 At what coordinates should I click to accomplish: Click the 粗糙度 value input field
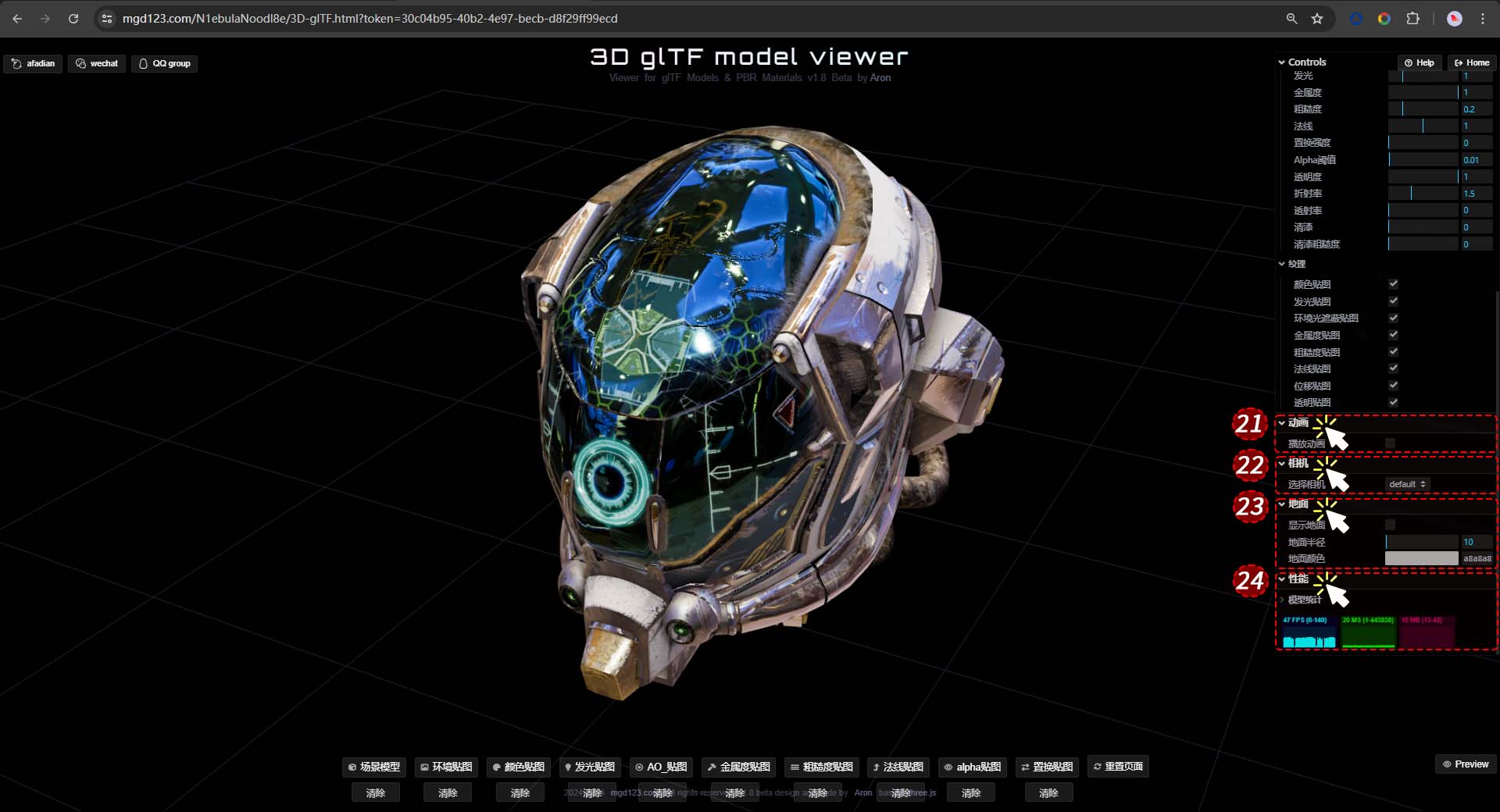tap(1476, 109)
